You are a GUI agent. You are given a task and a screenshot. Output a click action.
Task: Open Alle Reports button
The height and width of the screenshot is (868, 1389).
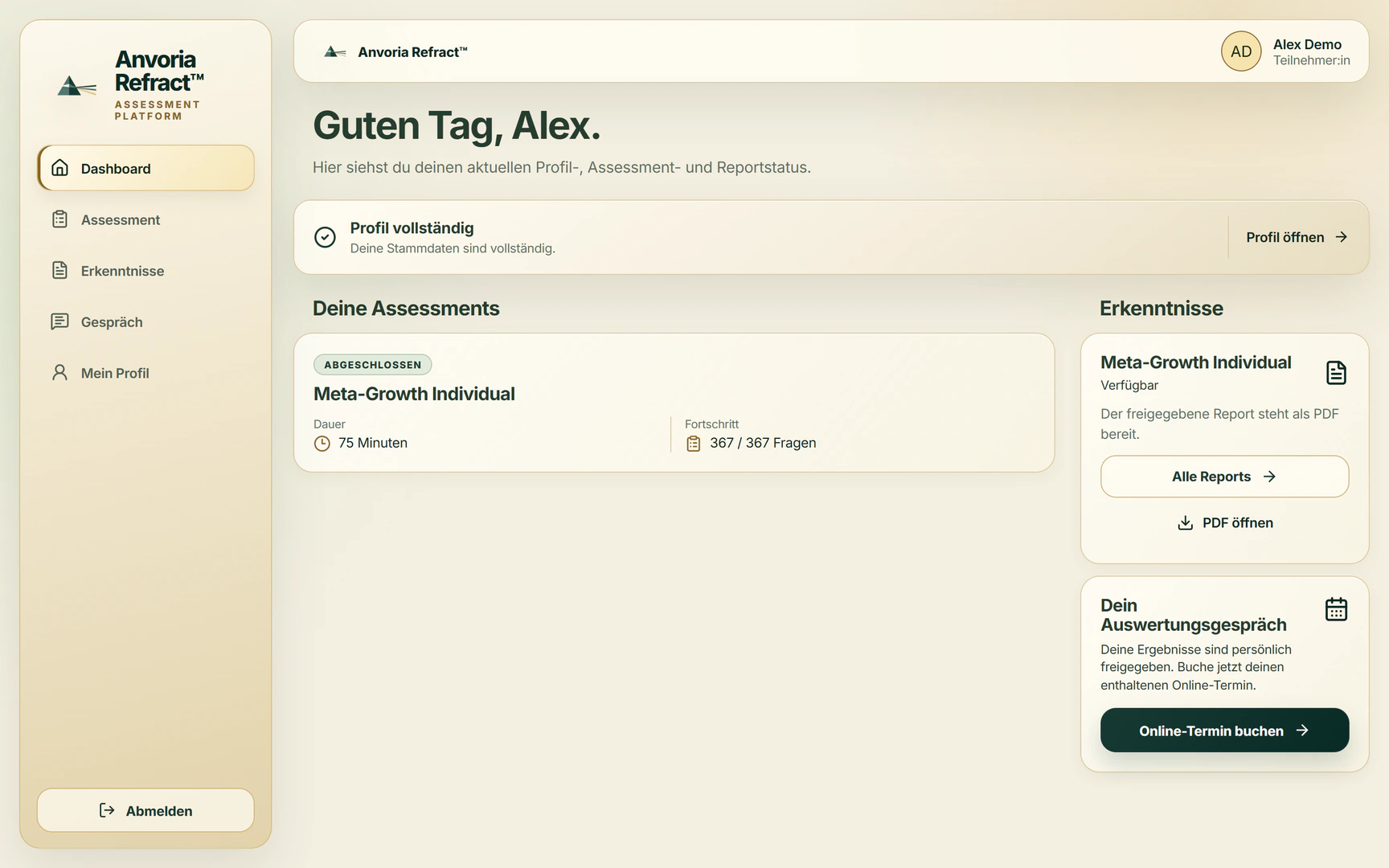pos(1224,477)
